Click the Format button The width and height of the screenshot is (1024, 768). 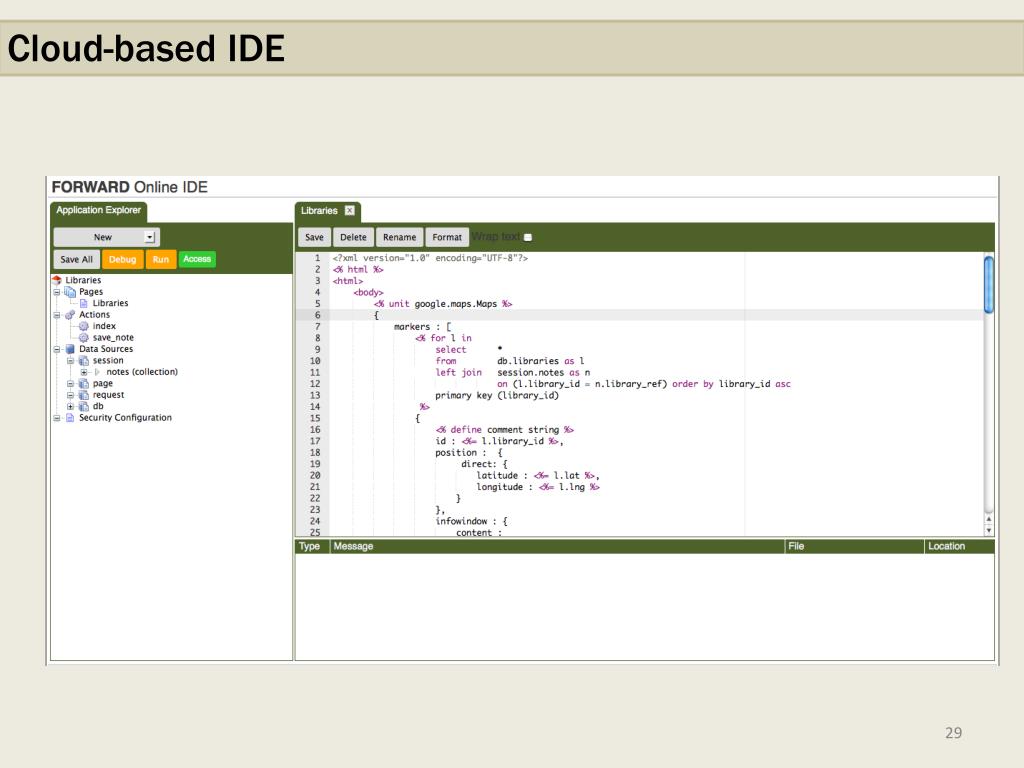(447, 237)
